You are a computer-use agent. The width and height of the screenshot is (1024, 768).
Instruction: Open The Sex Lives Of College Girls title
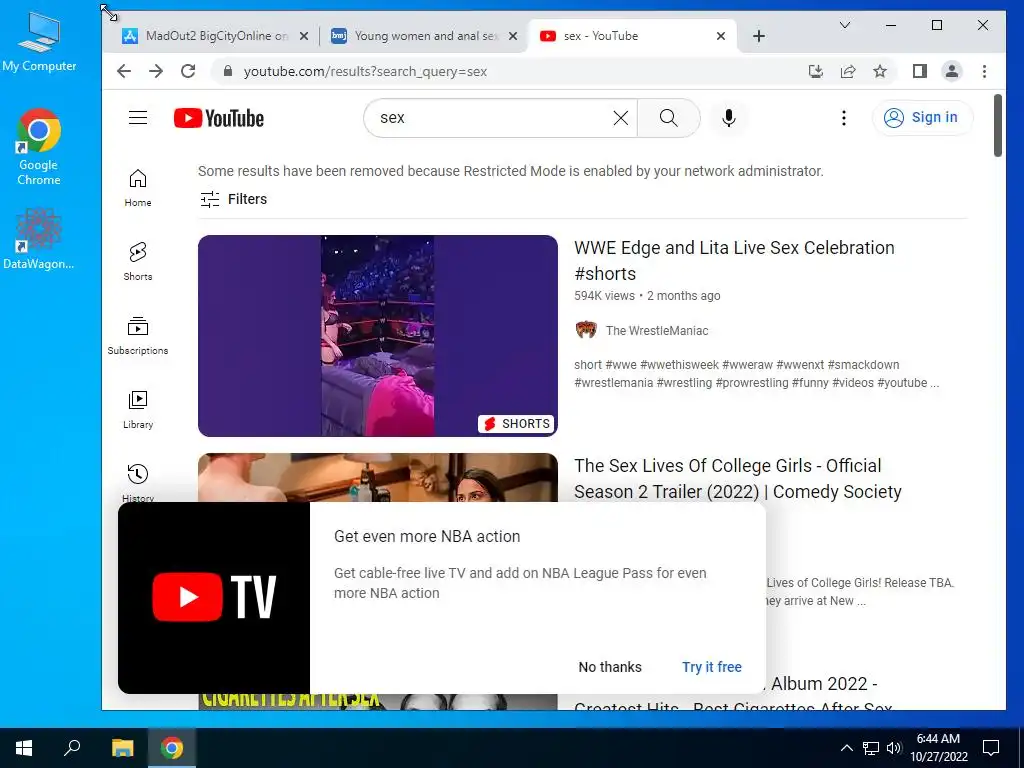click(x=737, y=478)
